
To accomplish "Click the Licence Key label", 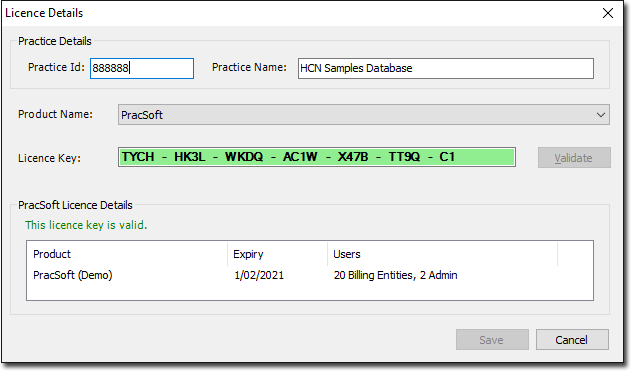I will 49,158.
